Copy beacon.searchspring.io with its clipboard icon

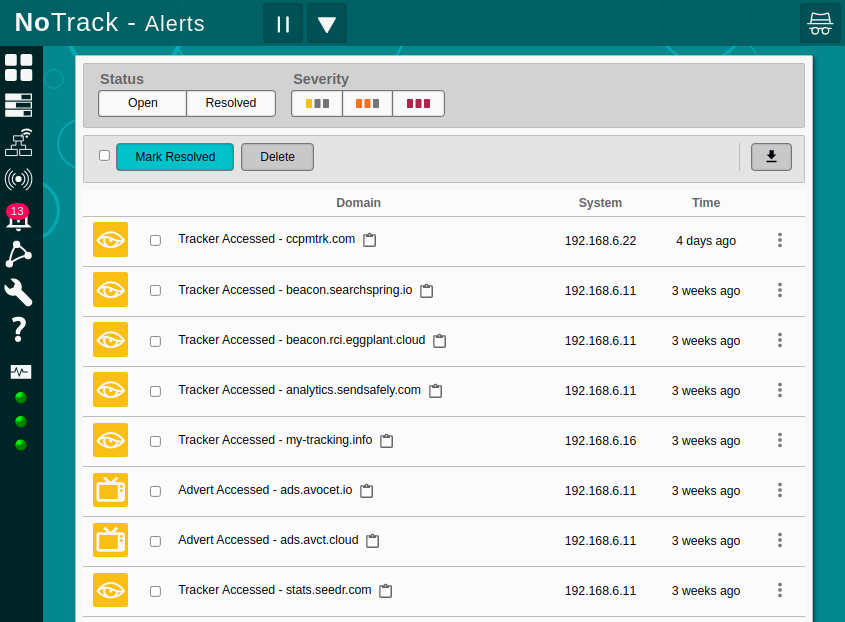pyautogui.click(x=426, y=291)
